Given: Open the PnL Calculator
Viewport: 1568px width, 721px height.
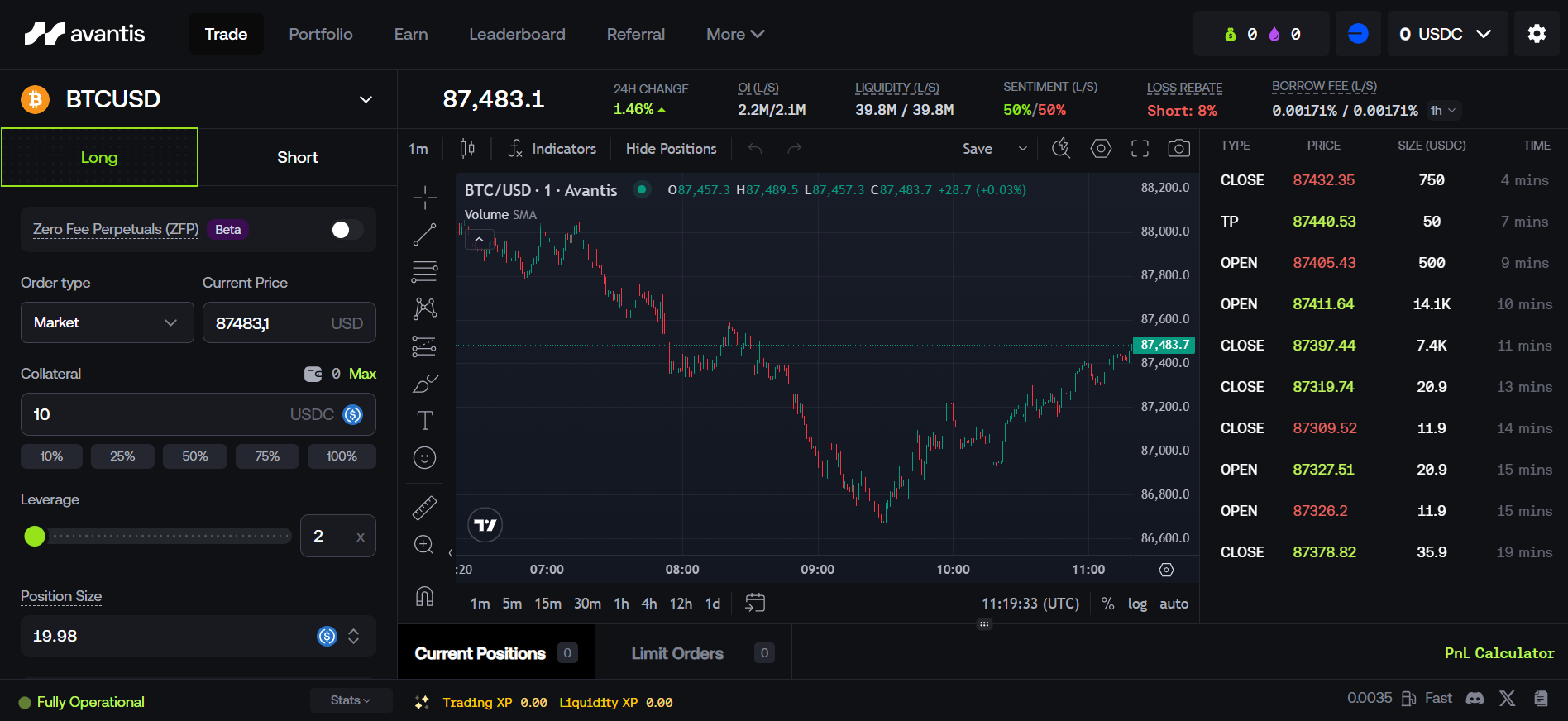Looking at the screenshot, I should 1499,653.
